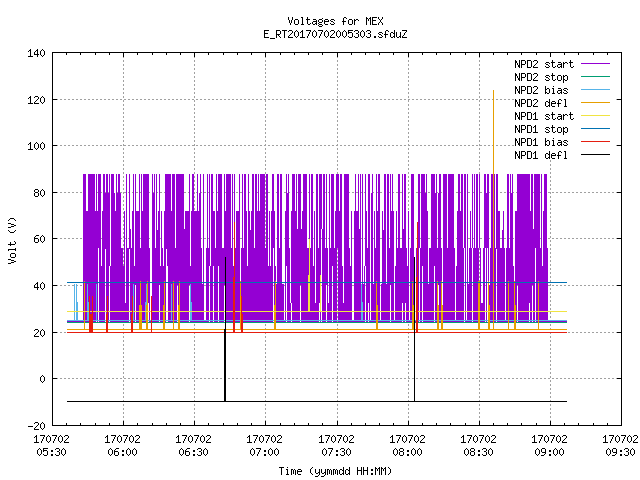Click the chart title Voltages for MEX

(x=335, y=21)
